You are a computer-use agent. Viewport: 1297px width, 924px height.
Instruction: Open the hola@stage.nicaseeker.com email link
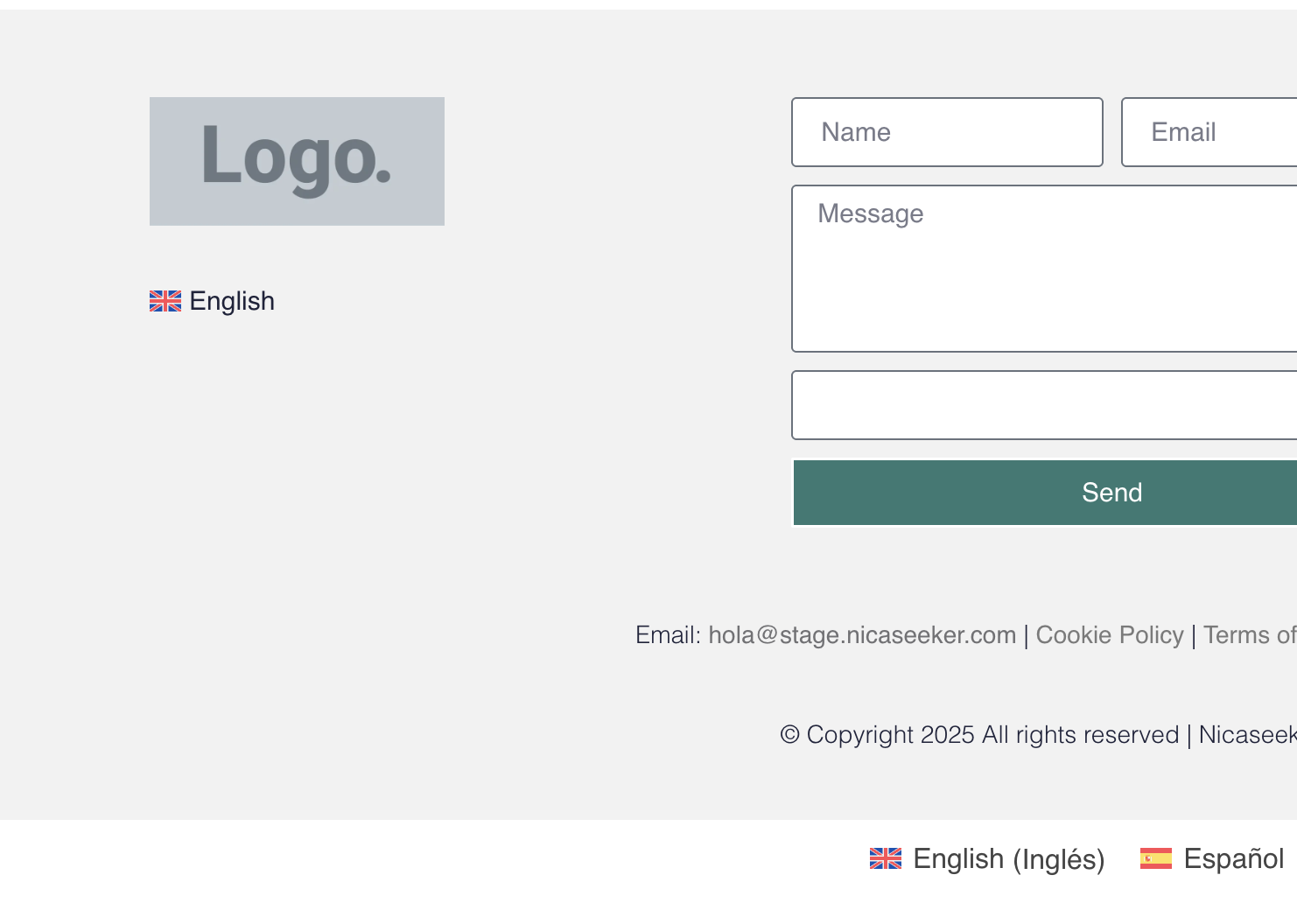pos(862,635)
